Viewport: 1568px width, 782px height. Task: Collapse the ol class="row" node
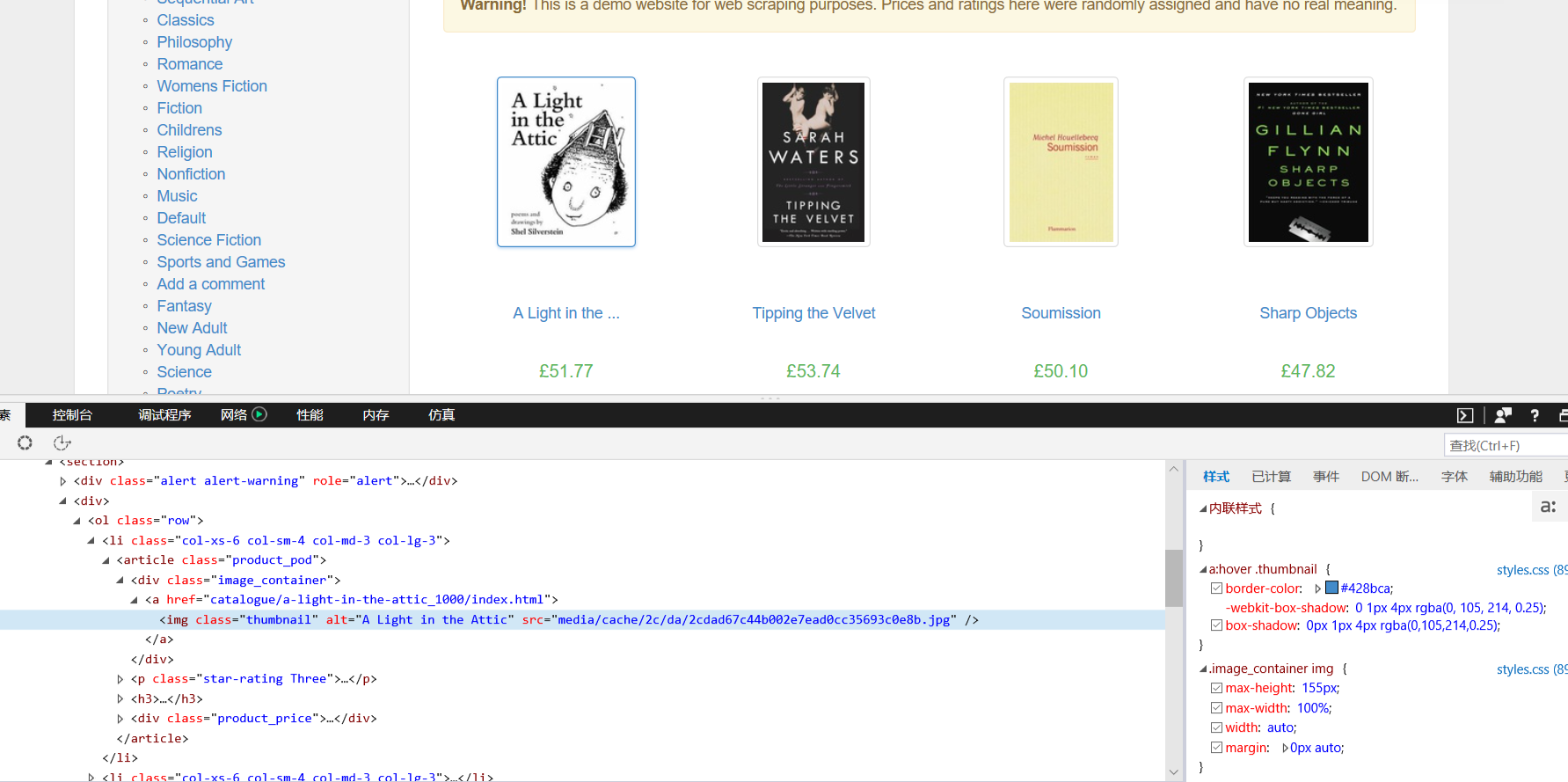point(77,521)
